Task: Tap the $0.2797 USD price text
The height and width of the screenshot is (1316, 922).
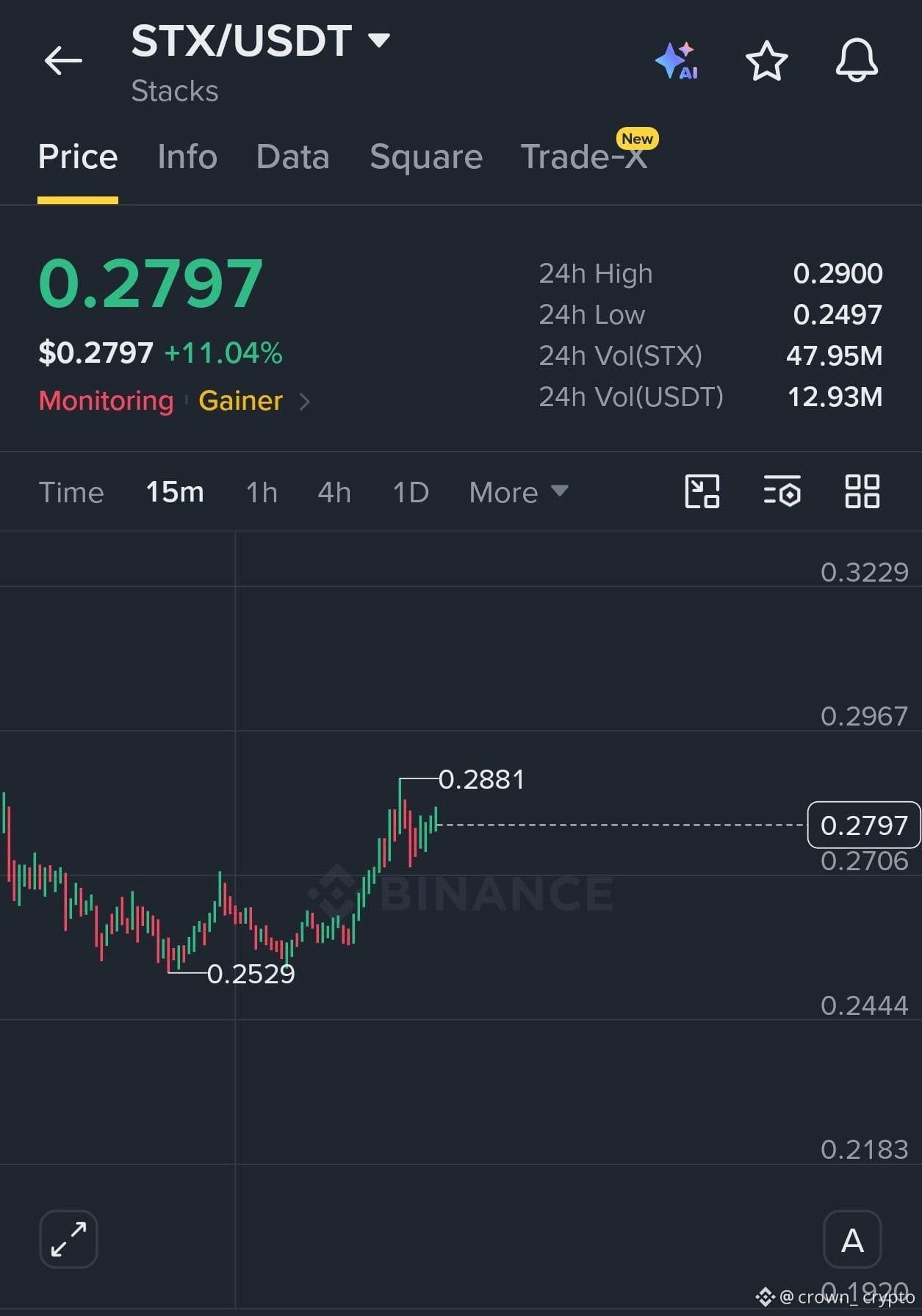Action: click(96, 353)
